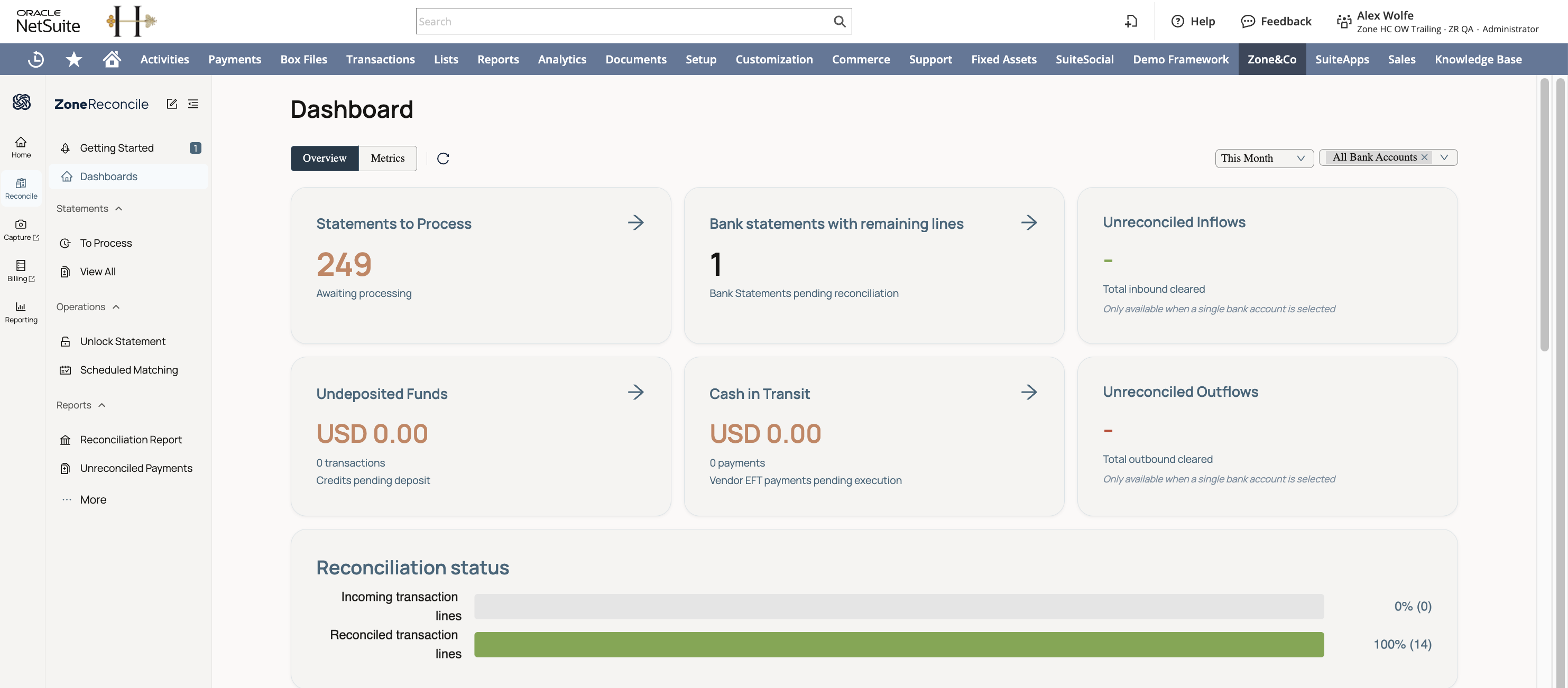
Task: Open the This Month period dropdown
Action: [1264, 158]
